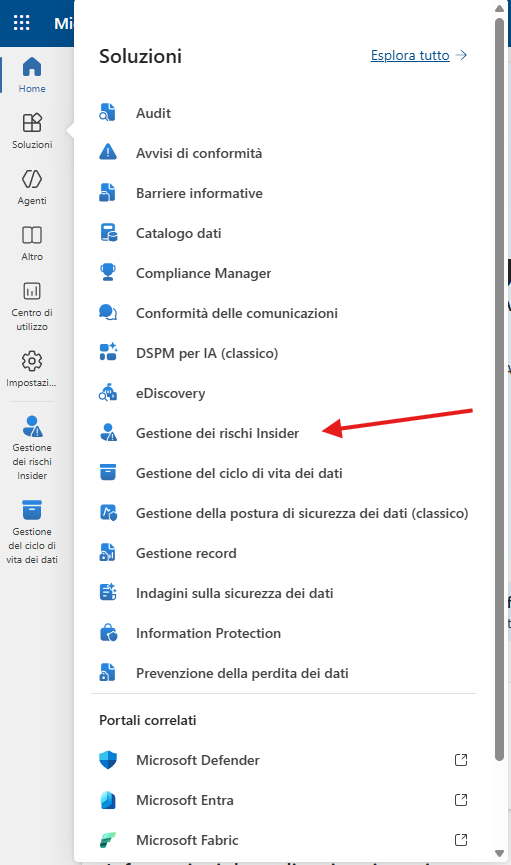The height and width of the screenshot is (865, 511).
Task: Open Information Protection entry
Action: click(x=209, y=633)
